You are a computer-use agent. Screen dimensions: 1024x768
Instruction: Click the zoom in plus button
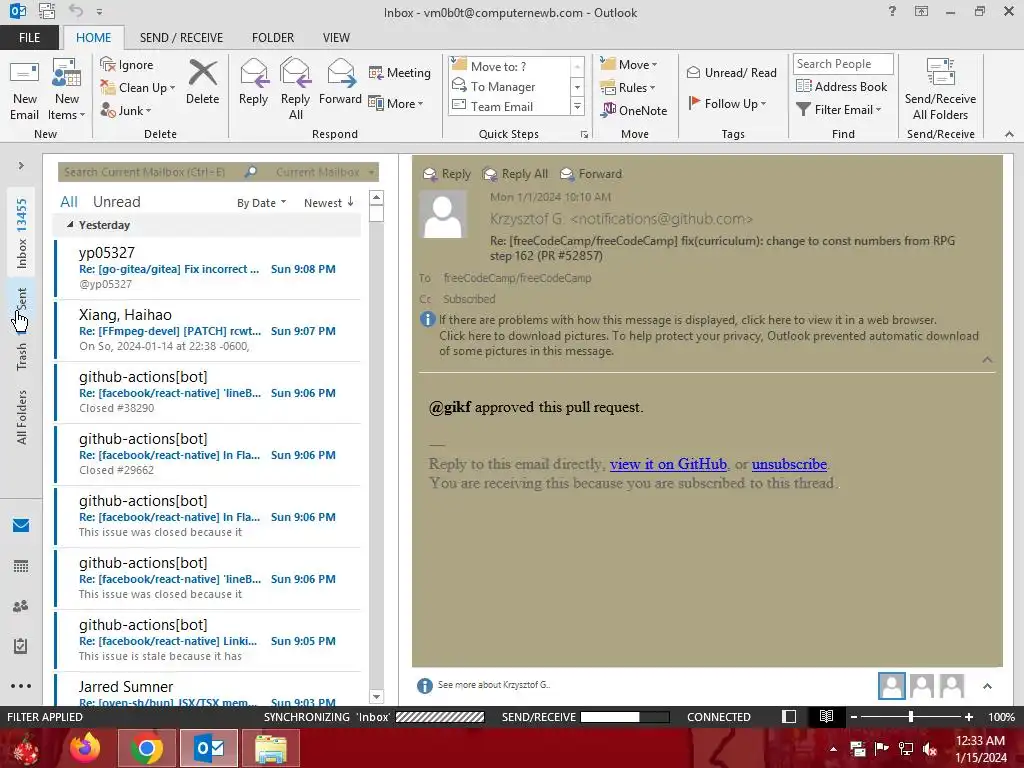click(x=968, y=716)
